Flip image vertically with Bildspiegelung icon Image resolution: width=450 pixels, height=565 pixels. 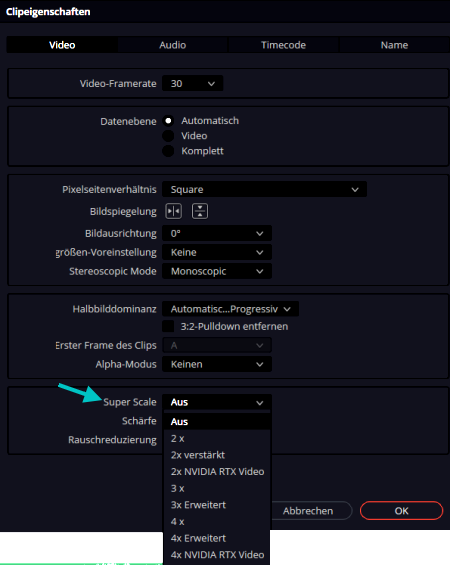pos(200,211)
